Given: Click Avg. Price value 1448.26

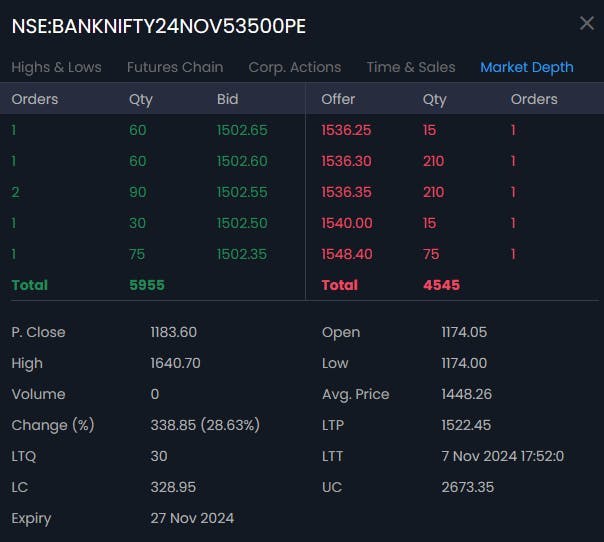Looking at the screenshot, I should tap(466, 394).
